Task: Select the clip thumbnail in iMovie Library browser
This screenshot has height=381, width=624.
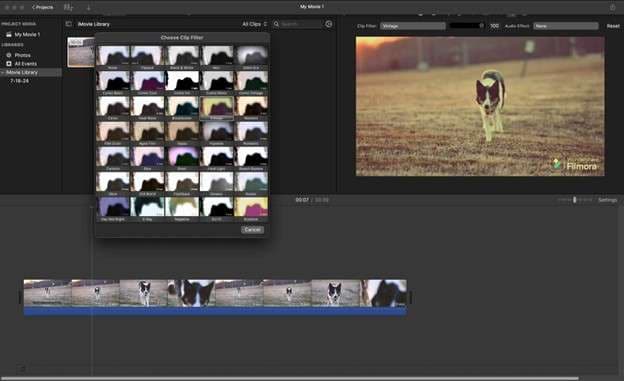Action: [x=81, y=52]
